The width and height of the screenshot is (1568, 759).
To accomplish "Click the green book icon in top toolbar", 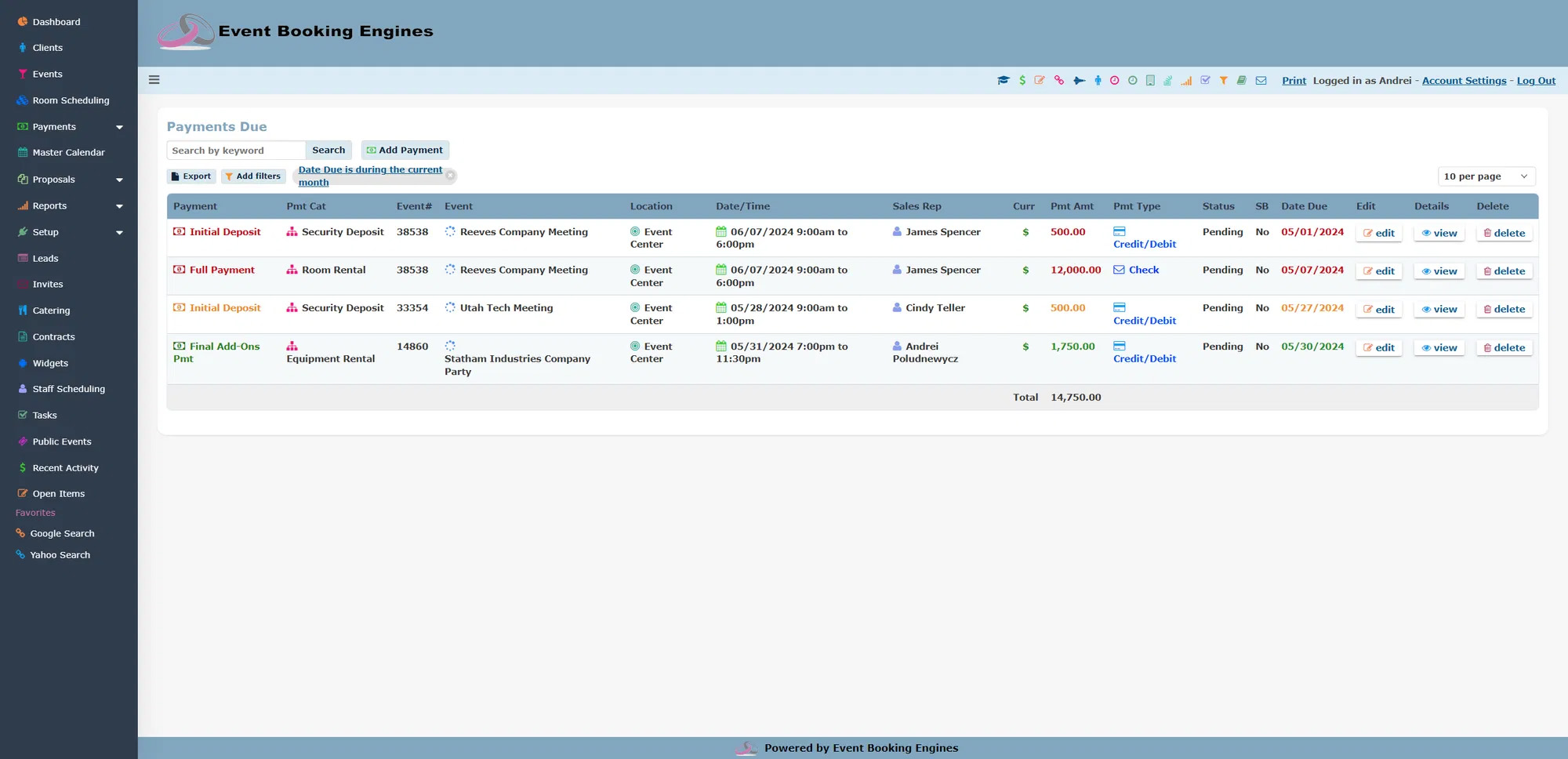I will pos(1242,80).
